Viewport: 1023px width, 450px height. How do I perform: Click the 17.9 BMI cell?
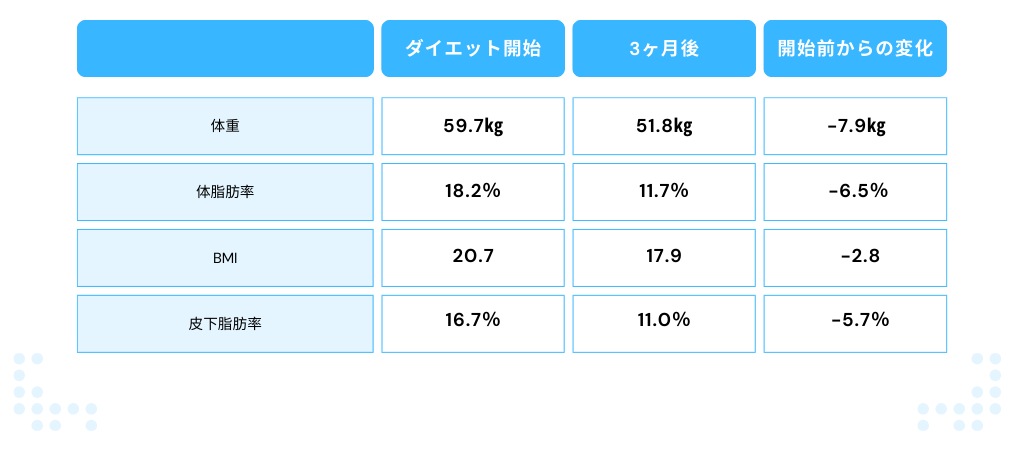[x=663, y=257]
